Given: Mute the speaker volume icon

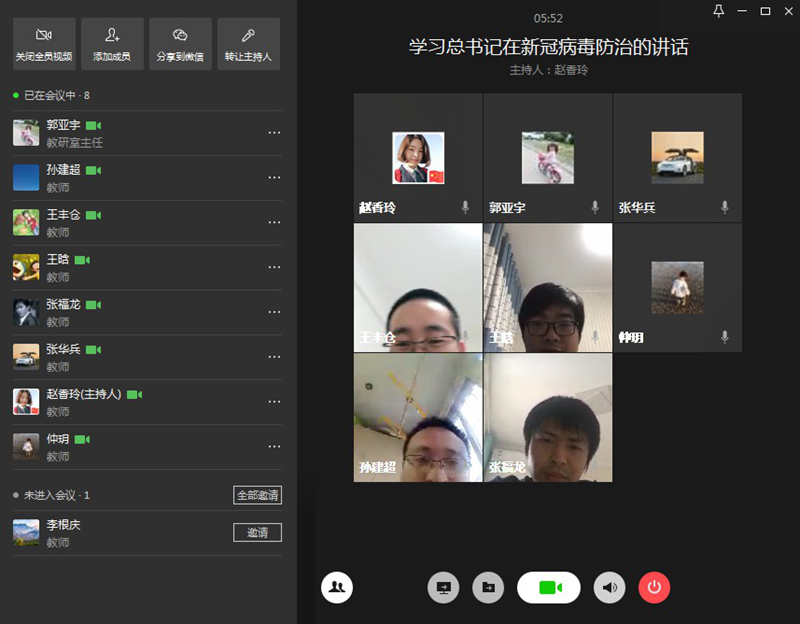Looking at the screenshot, I should click(x=609, y=588).
